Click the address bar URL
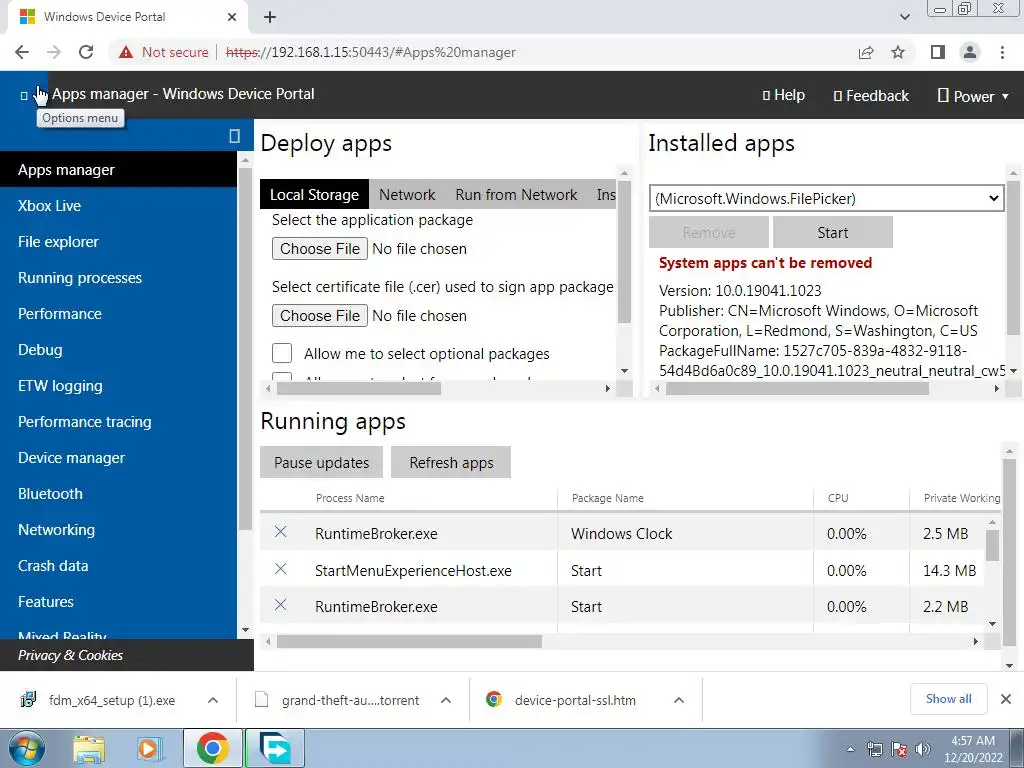This screenshot has width=1024, height=768. pyautogui.click(x=370, y=52)
